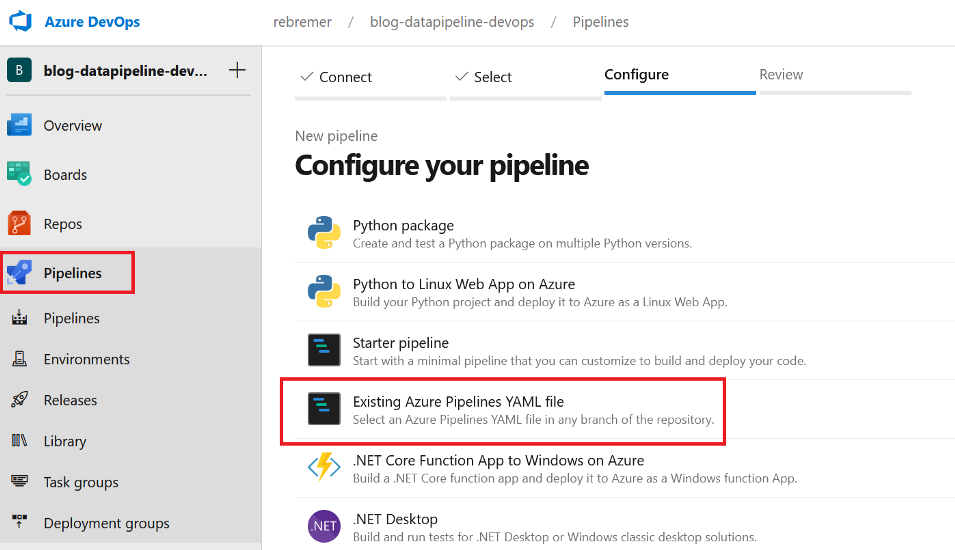955x550 pixels.
Task: Click the Repos icon in sidebar
Action: (x=20, y=223)
